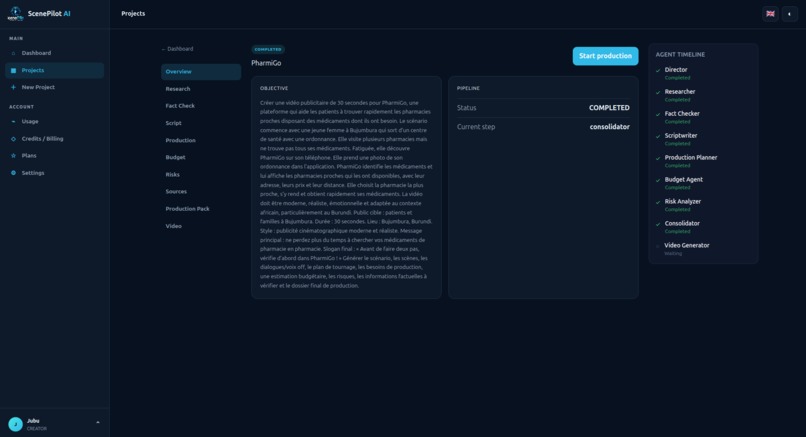Click the Credits / Billing icon
The height and width of the screenshot is (437, 806).
click(x=13, y=139)
